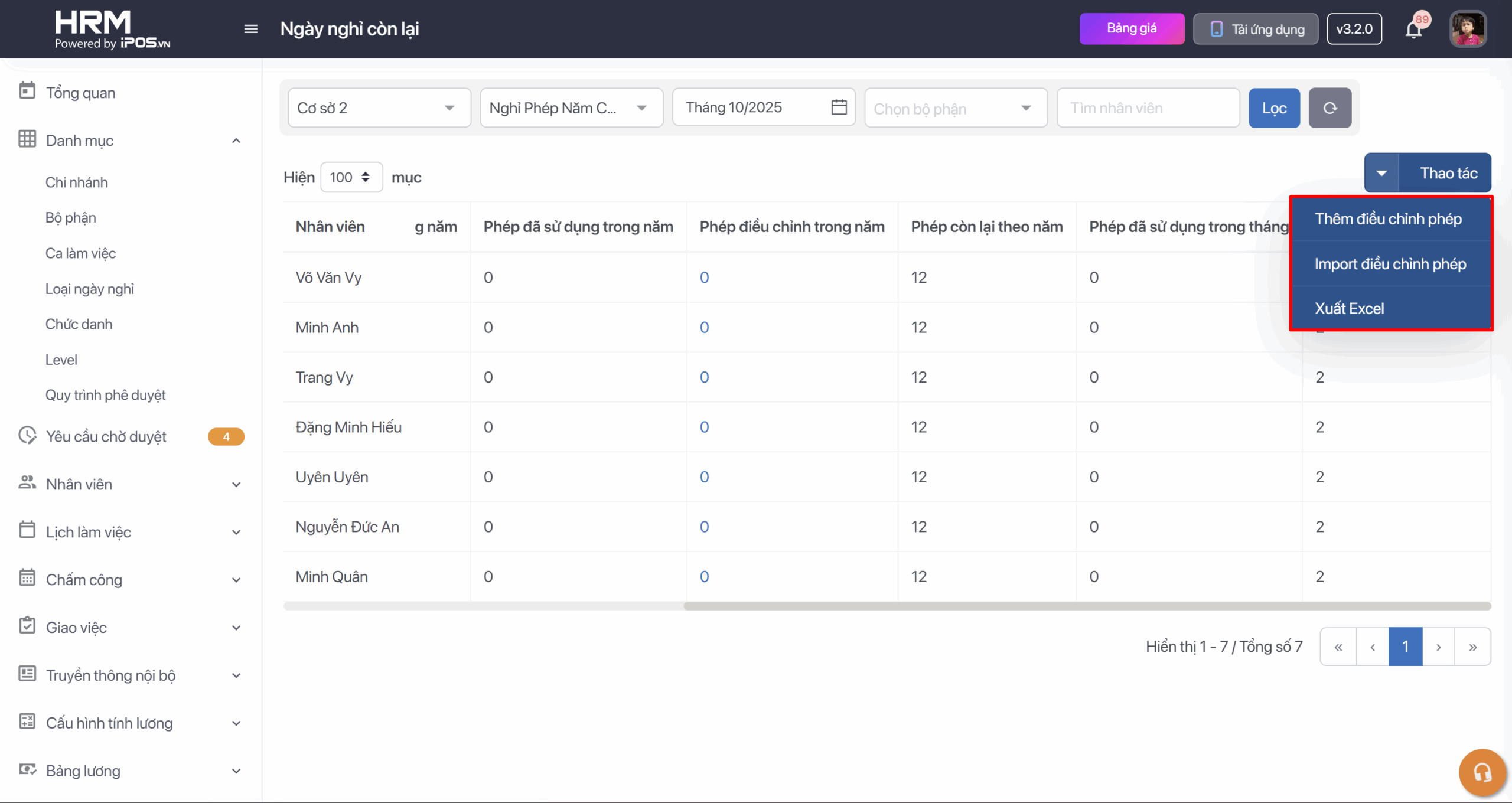Image resolution: width=1512 pixels, height=803 pixels.
Task: Click the Tổng quan sidebar icon
Action: coord(27,92)
